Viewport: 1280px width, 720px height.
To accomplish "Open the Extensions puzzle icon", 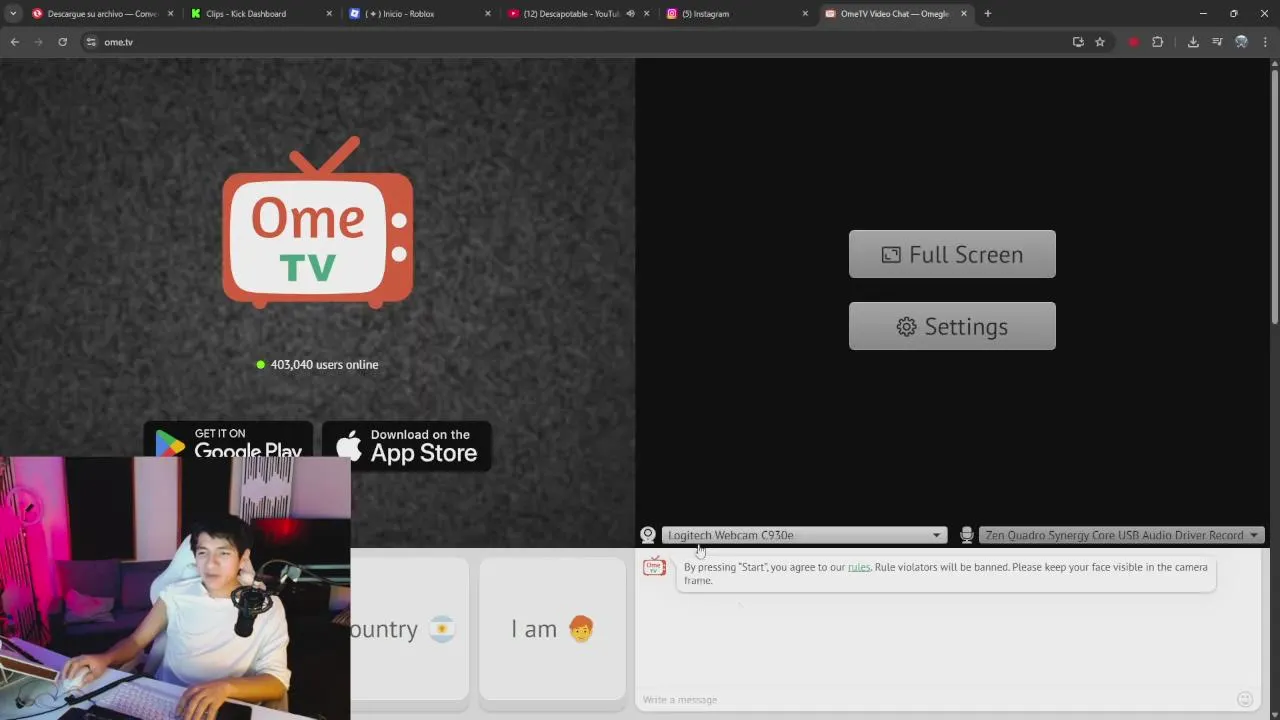I will (1158, 42).
